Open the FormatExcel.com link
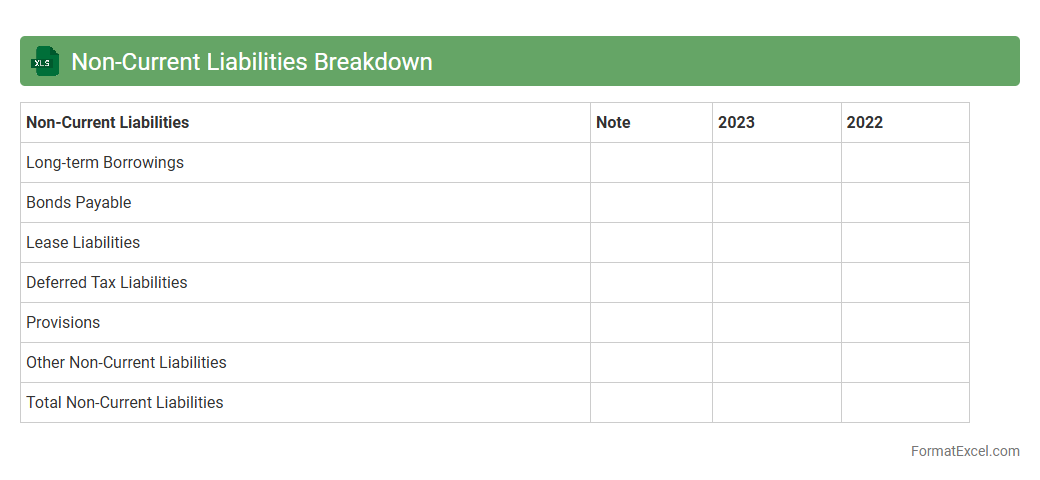The height and width of the screenshot is (480, 1040). (964, 451)
